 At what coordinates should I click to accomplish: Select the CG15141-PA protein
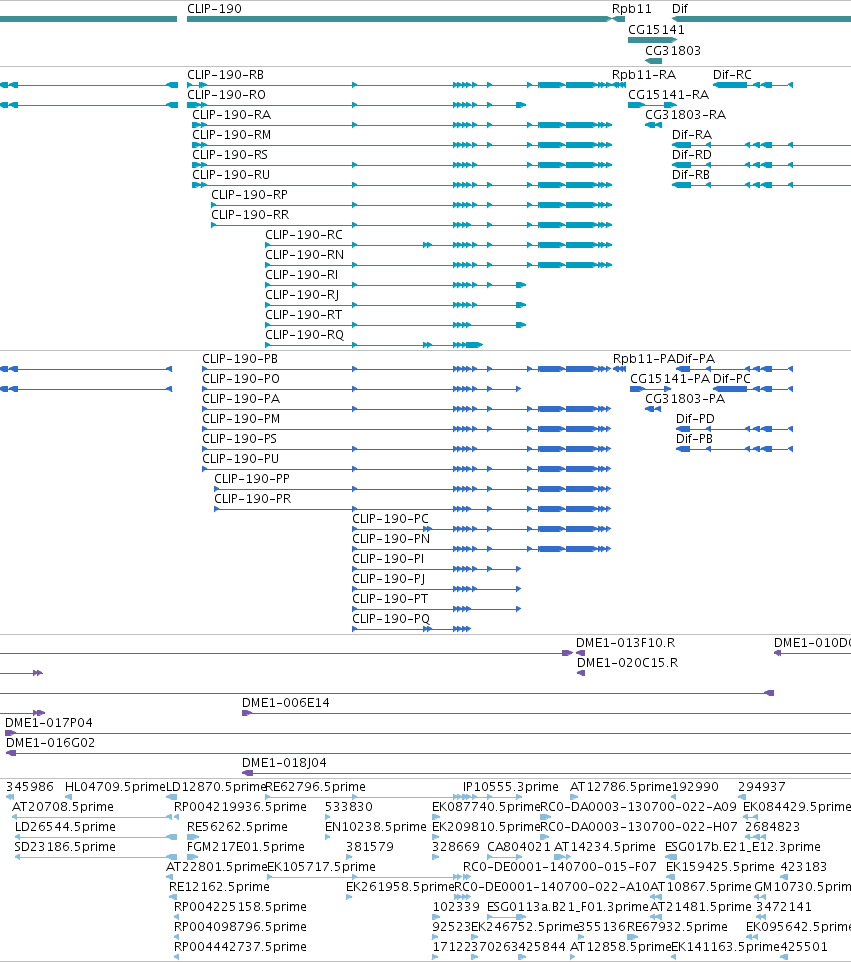click(669, 379)
